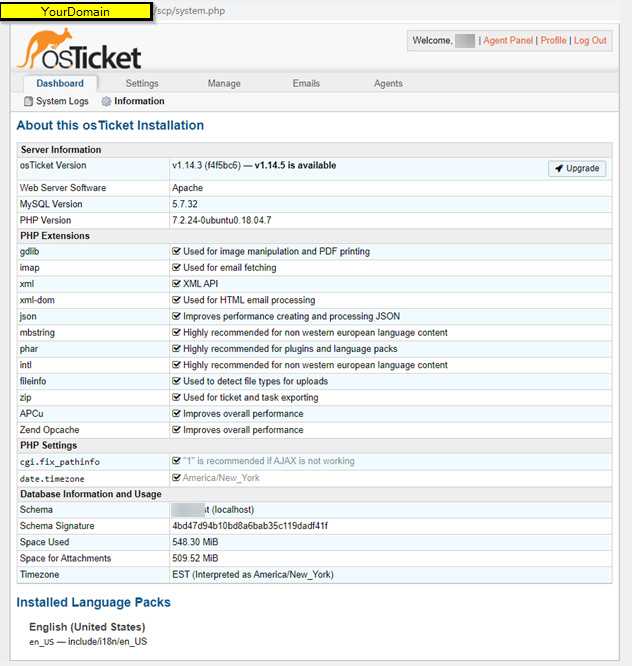Screen dimensions: 632x666
Task: Click the System Logs page icon
Action: click(28, 102)
